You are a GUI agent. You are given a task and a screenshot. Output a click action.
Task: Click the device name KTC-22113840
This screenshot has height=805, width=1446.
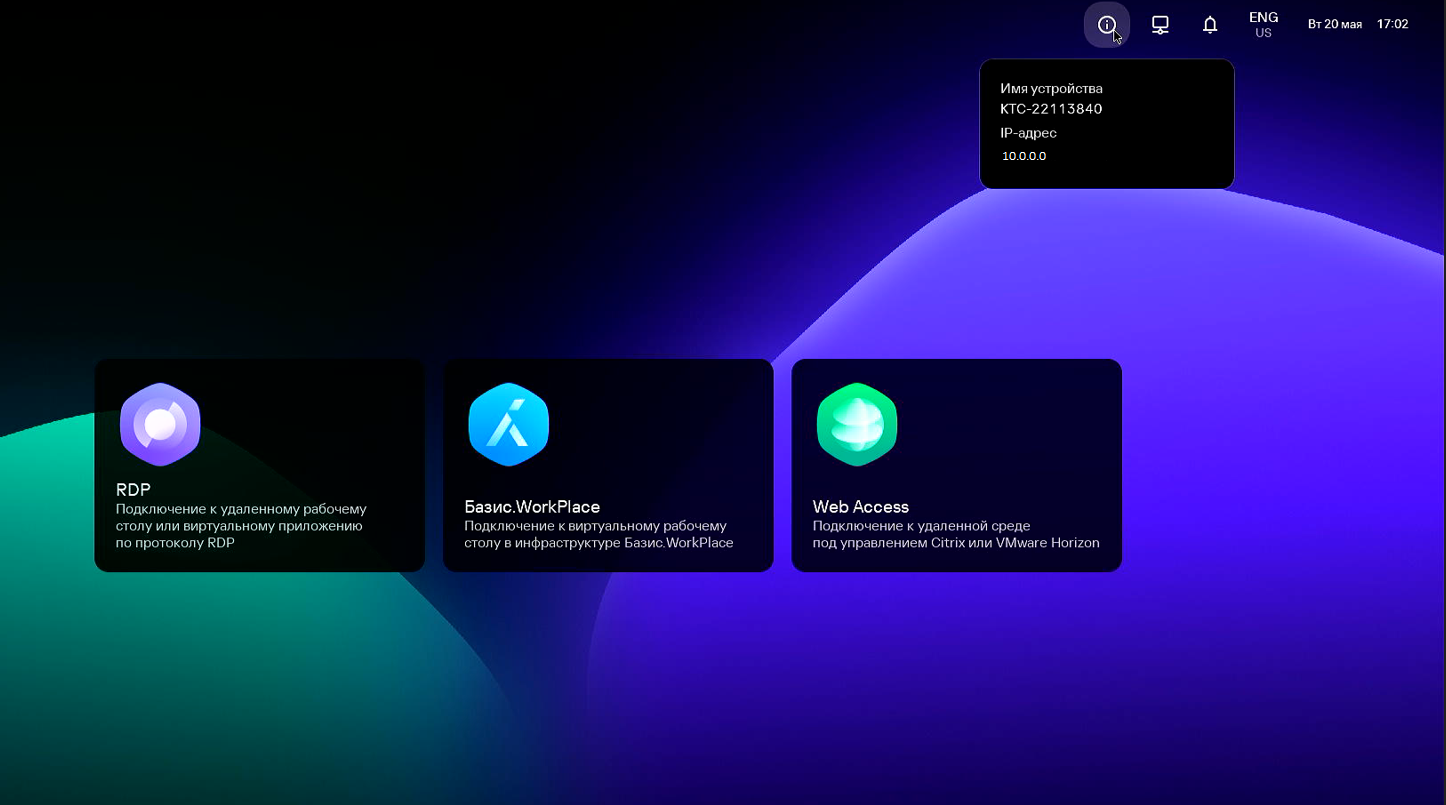pyautogui.click(x=1051, y=109)
